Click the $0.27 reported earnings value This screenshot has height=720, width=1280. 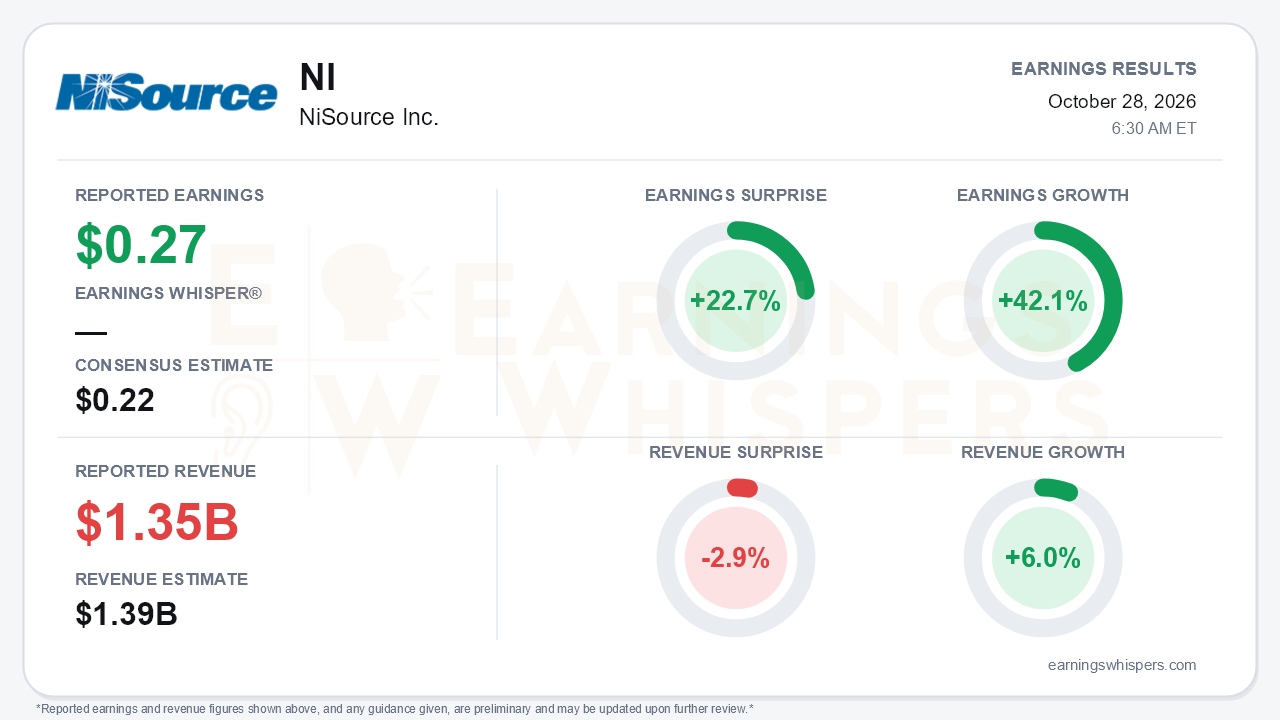141,245
